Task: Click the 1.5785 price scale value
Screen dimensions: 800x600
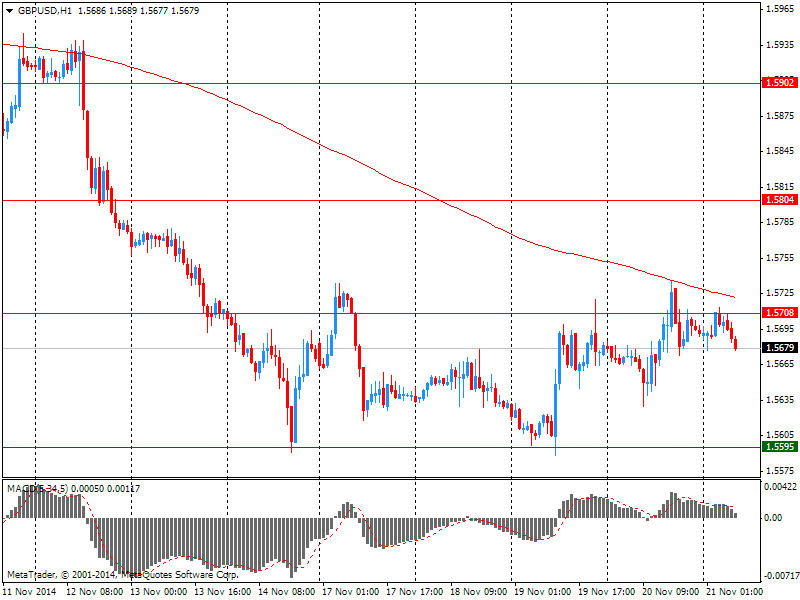Action: (x=780, y=222)
